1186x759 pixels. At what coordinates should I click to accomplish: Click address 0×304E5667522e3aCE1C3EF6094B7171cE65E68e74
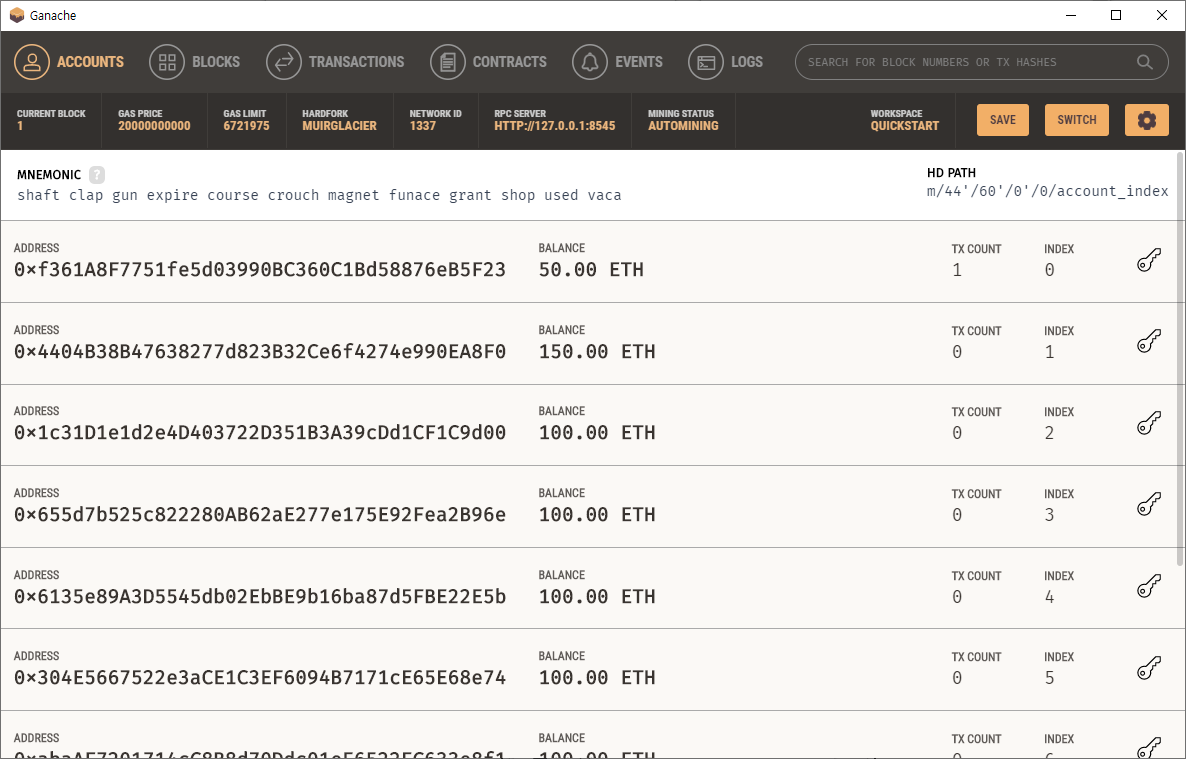(259, 678)
